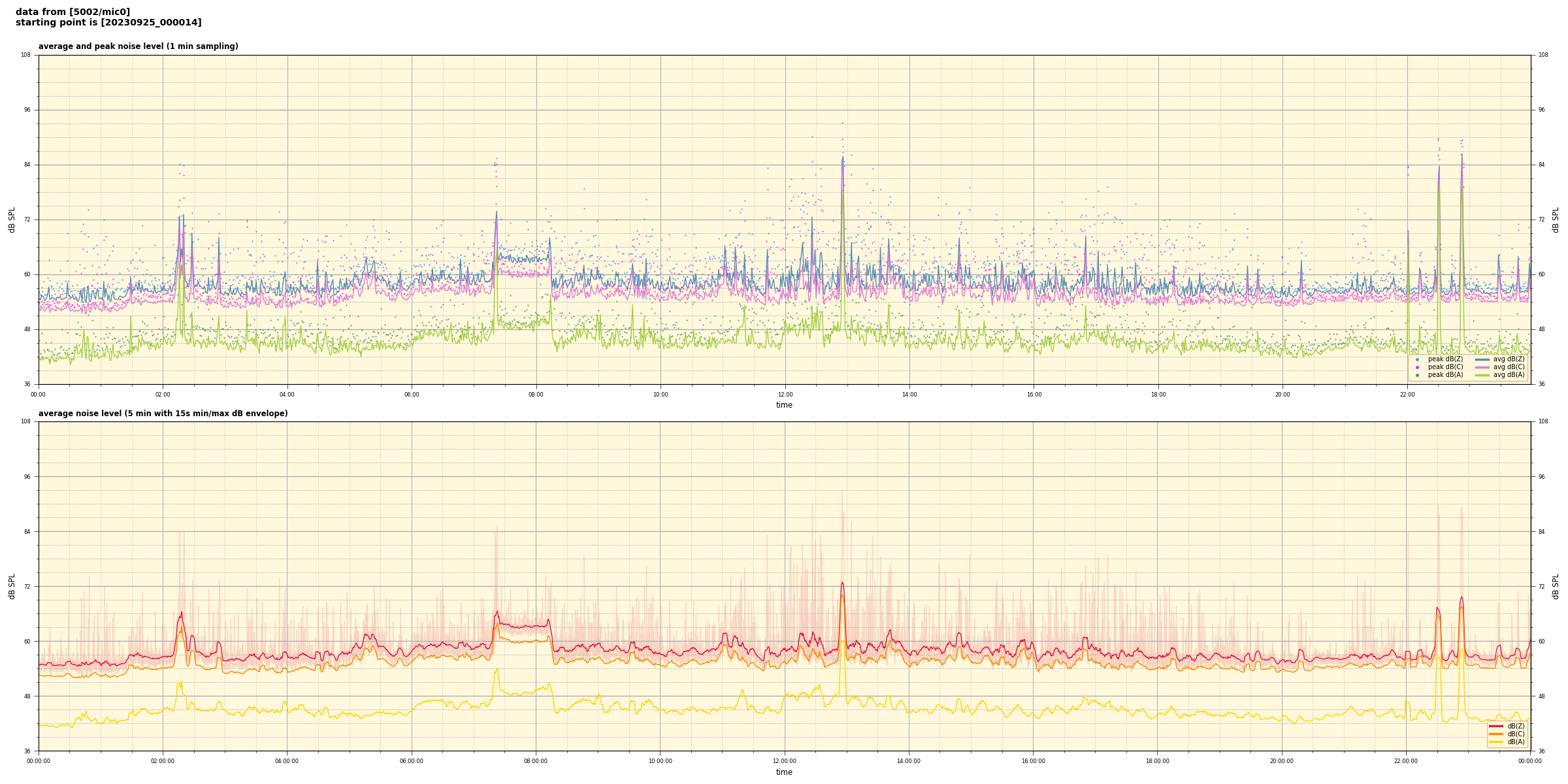Select the avg dB(Z) blue legend line

point(1482,359)
